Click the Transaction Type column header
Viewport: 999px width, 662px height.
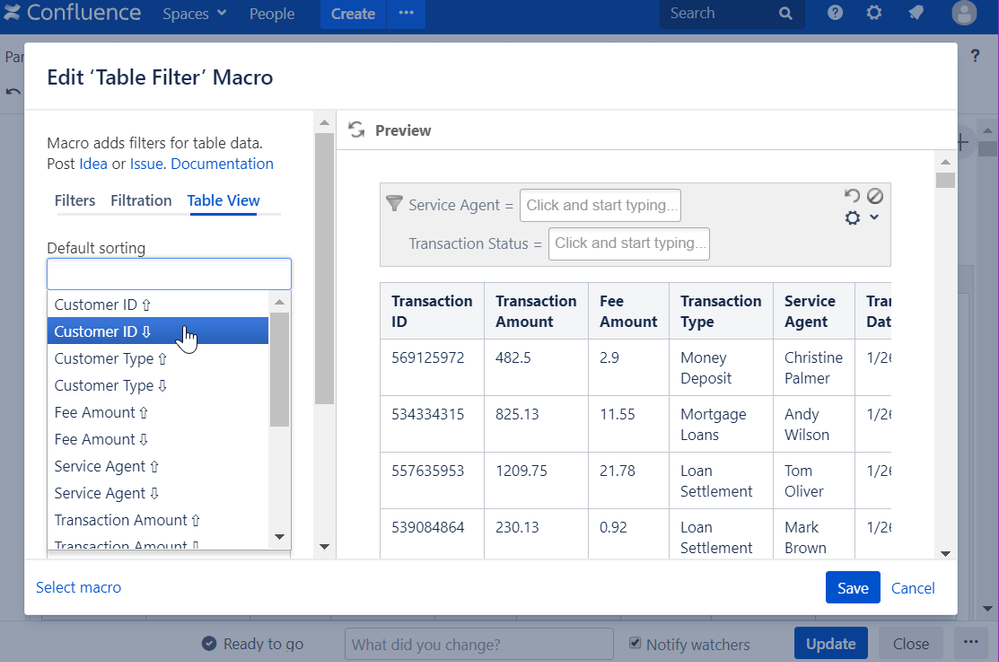point(721,311)
